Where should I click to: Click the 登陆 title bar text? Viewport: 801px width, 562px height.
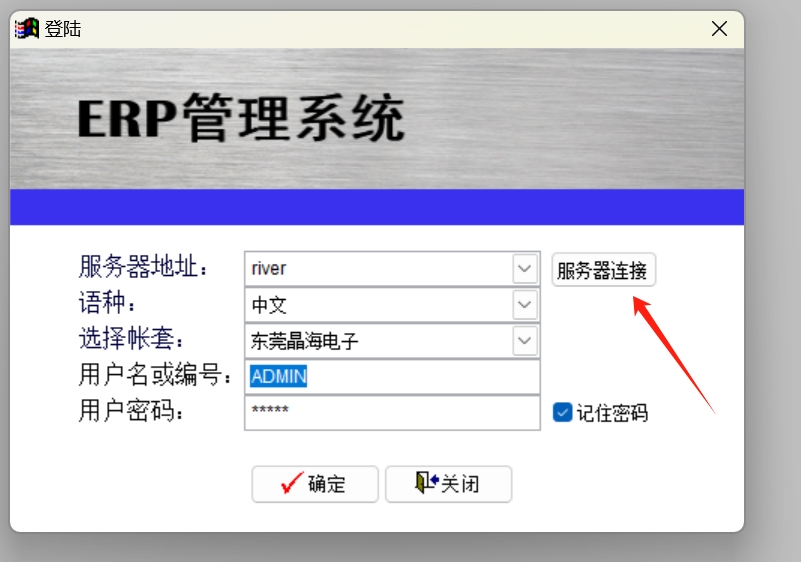pyautogui.click(x=63, y=29)
